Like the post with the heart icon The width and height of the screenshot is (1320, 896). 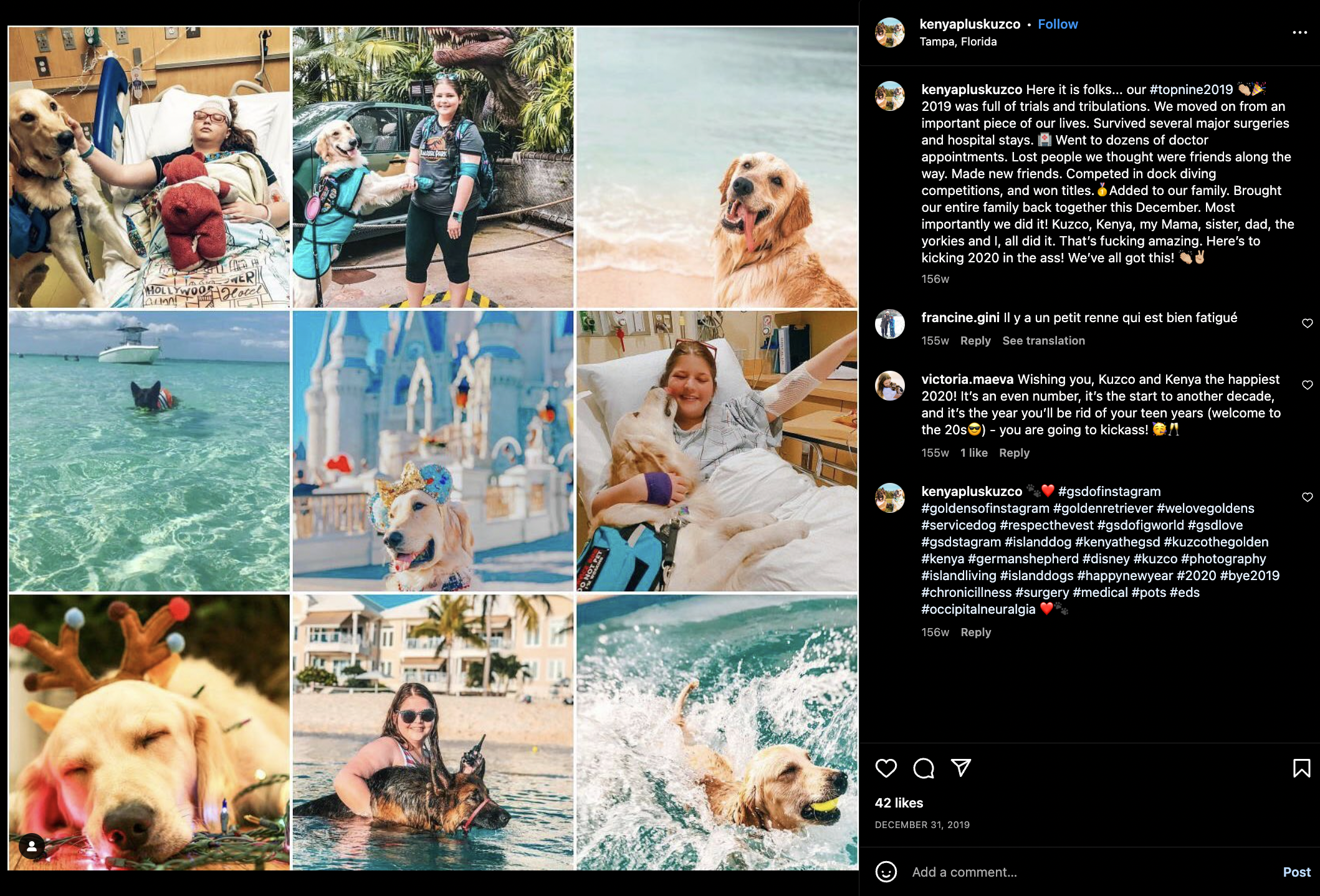pos(886,768)
